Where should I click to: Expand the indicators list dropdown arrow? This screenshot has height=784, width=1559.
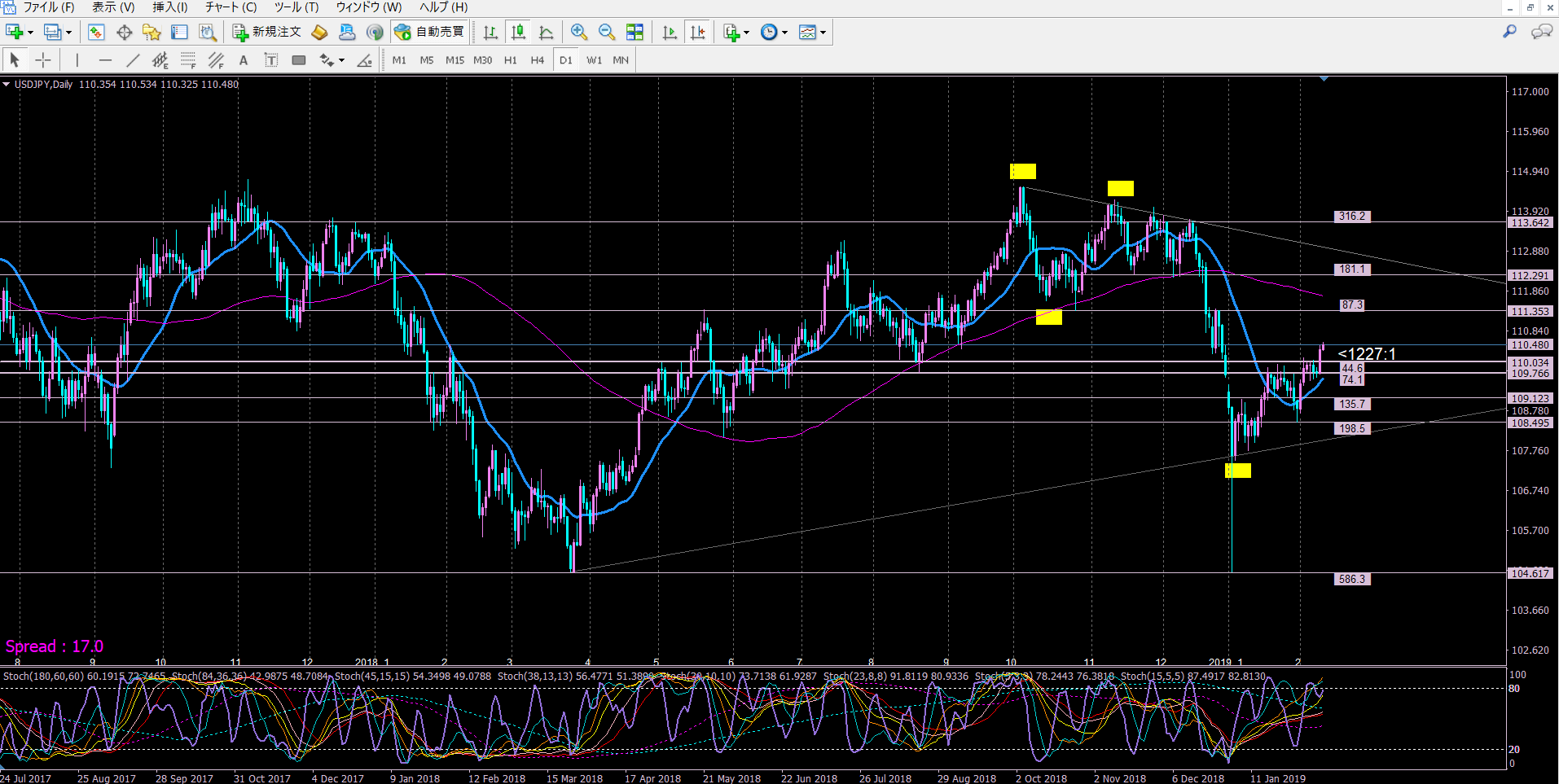[x=746, y=33]
